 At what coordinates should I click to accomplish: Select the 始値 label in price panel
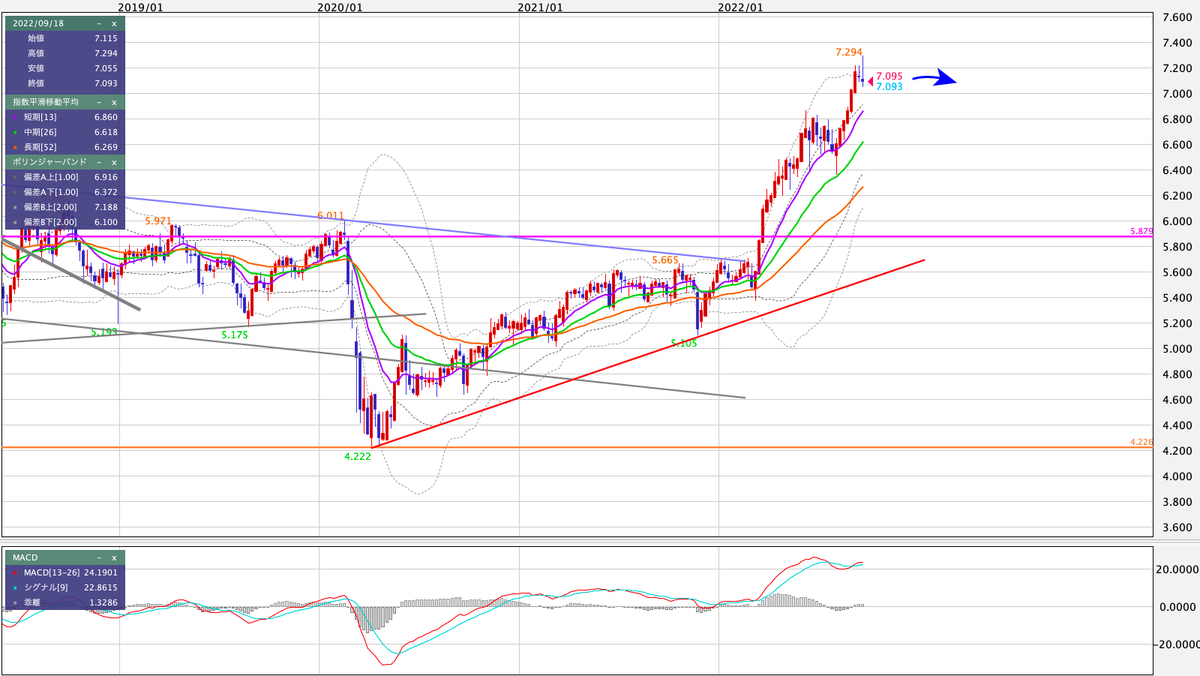[x=35, y=38]
